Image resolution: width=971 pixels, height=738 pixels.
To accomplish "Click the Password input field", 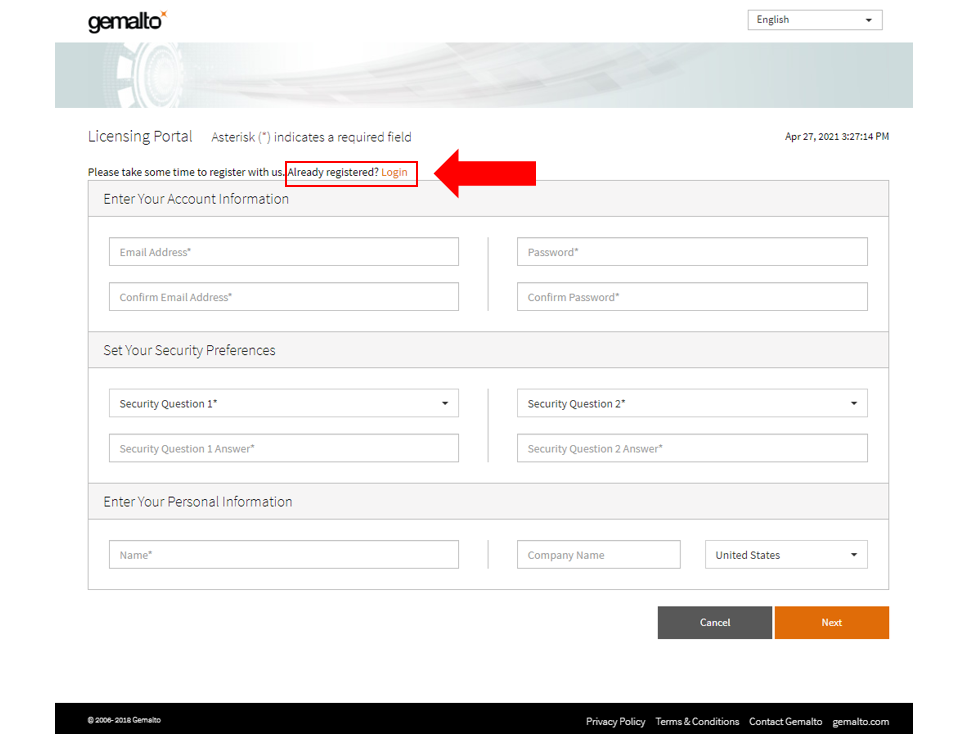I will pos(691,252).
